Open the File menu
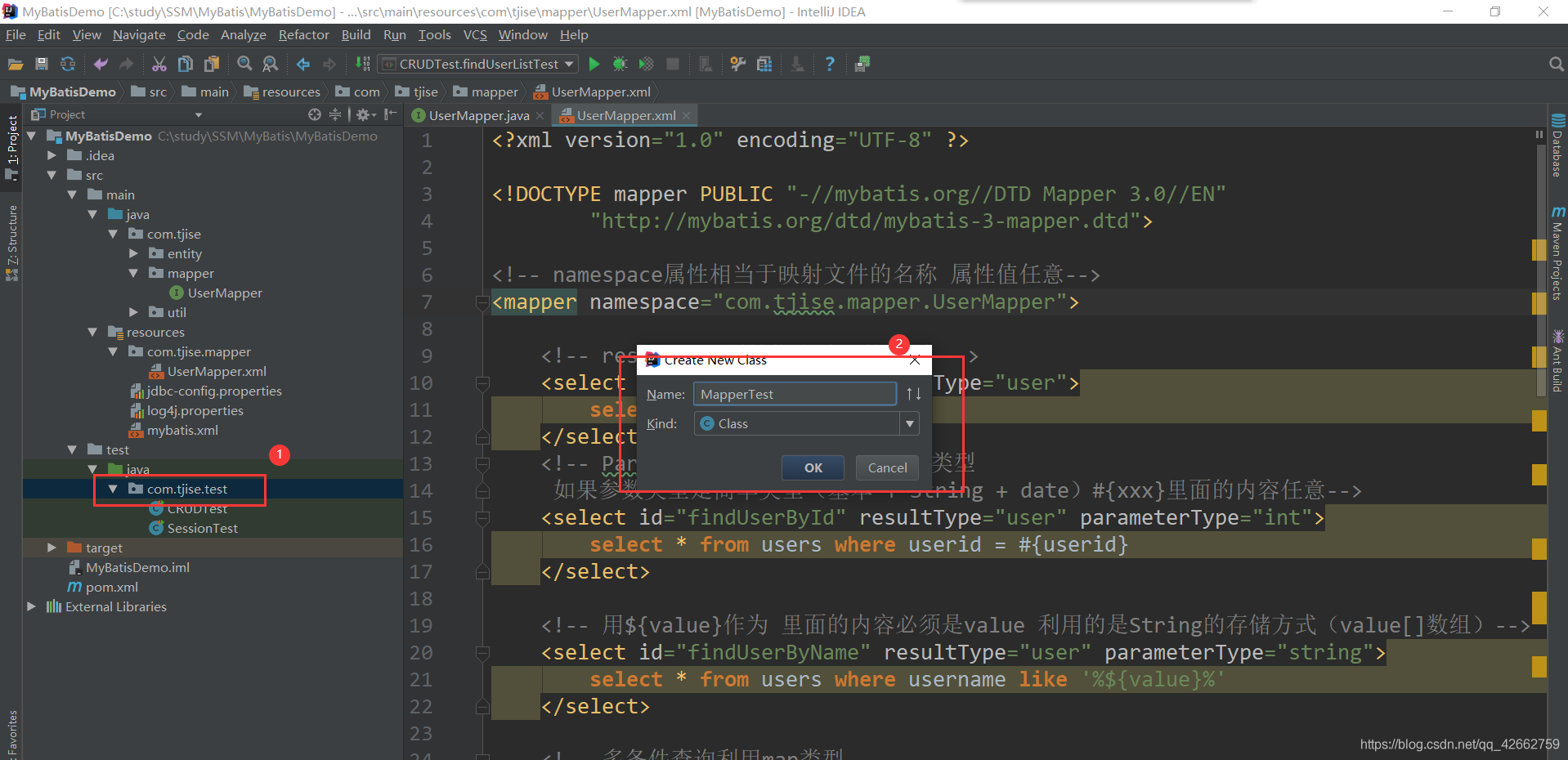The width and height of the screenshot is (1568, 760). click(16, 34)
